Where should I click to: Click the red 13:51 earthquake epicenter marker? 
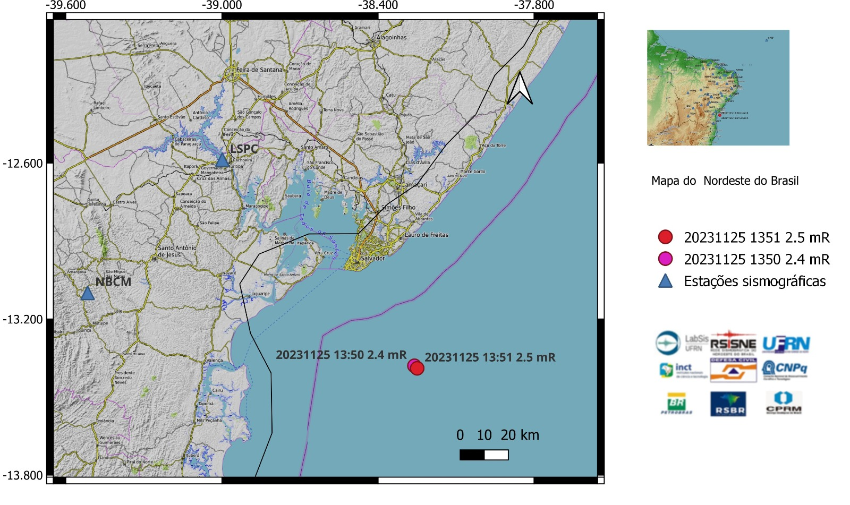[418, 368]
